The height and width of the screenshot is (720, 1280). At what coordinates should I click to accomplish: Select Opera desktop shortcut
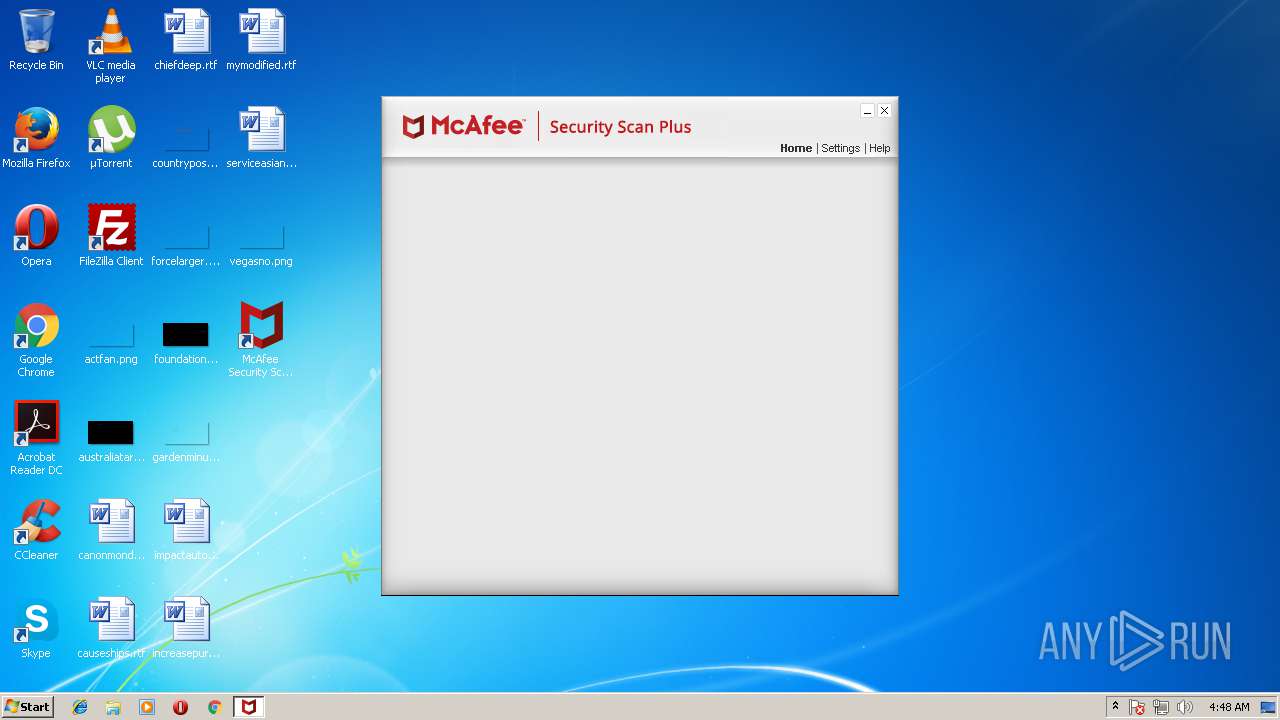(x=36, y=236)
